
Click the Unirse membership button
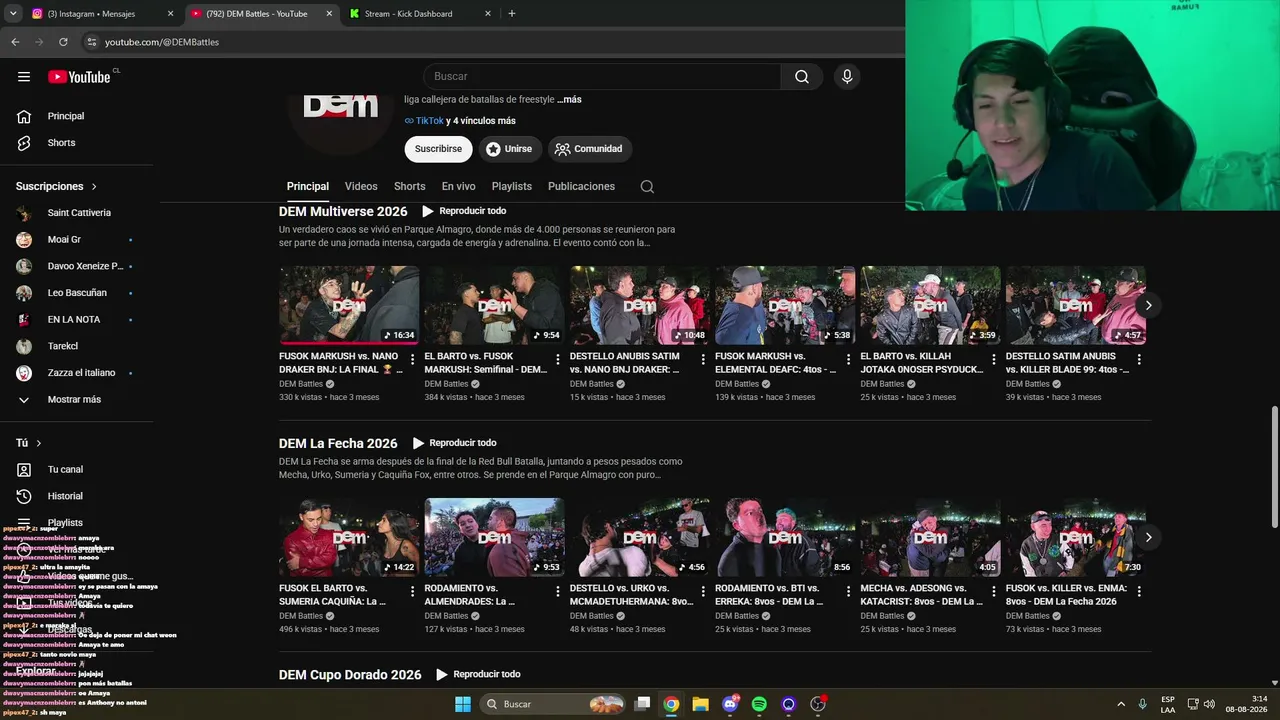(509, 149)
